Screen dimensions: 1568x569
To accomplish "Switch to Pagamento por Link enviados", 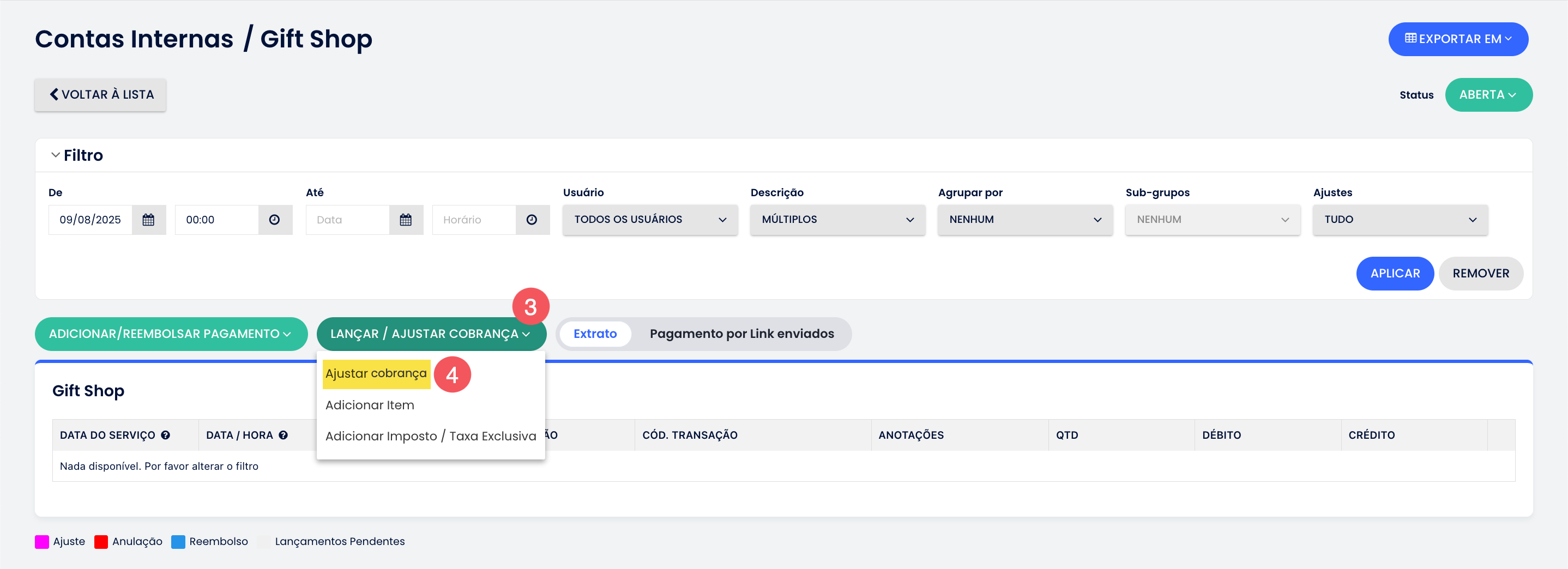I will pyautogui.click(x=741, y=334).
